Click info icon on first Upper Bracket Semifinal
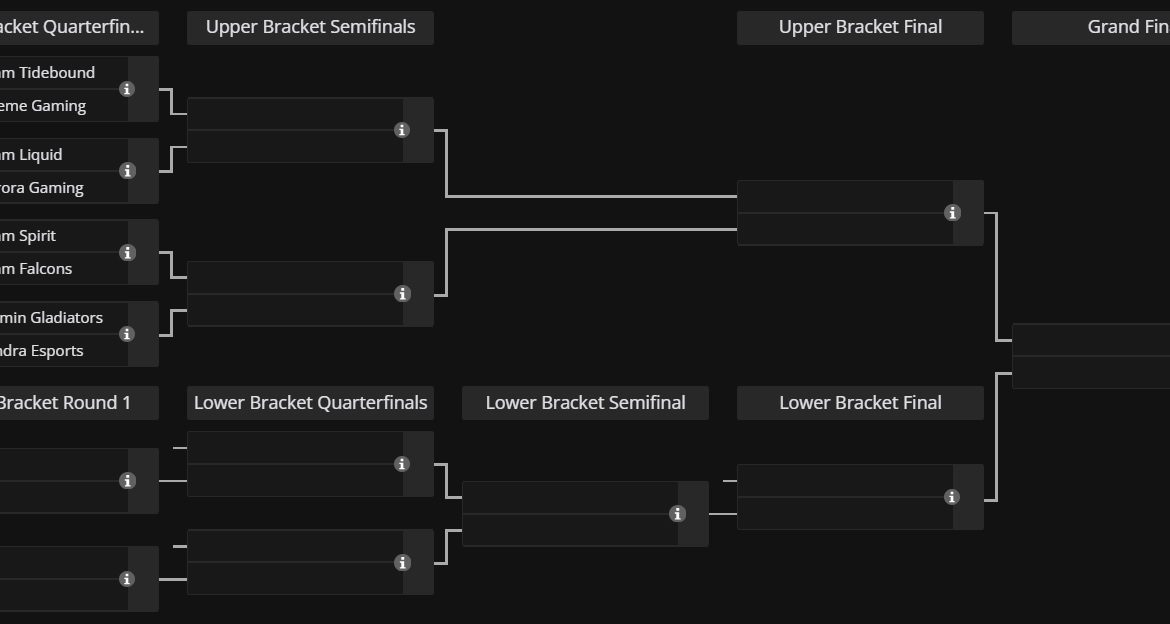The image size is (1170, 624). point(402,130)
